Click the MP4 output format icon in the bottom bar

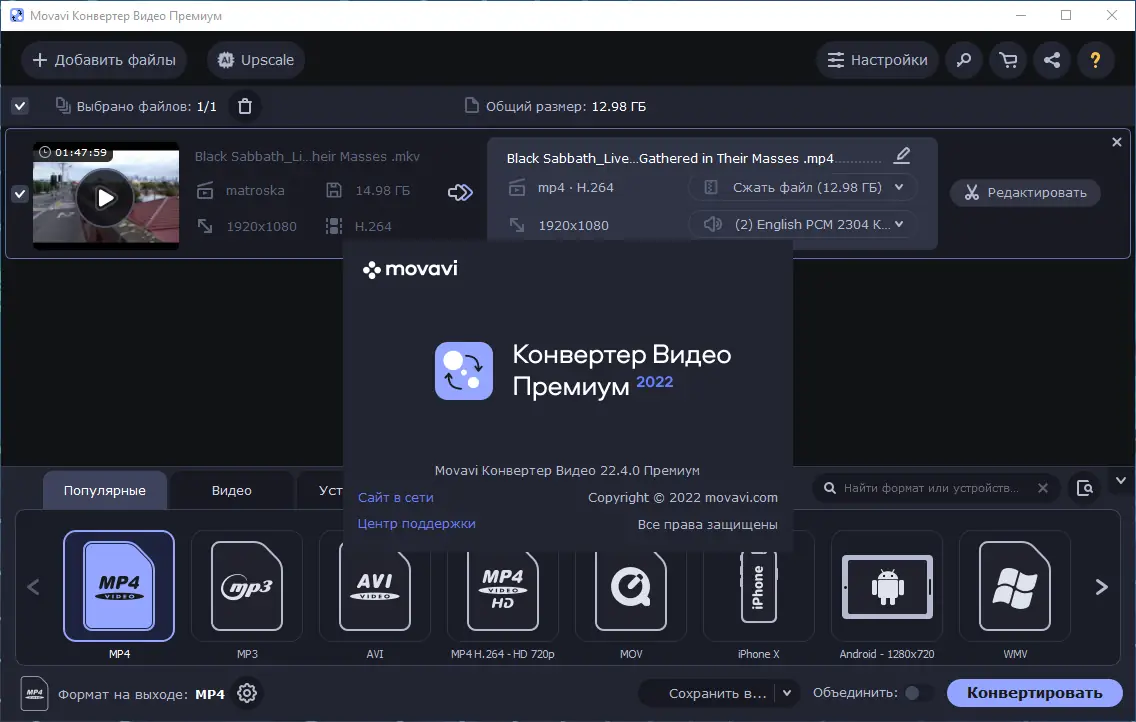[x=34, y=693]
